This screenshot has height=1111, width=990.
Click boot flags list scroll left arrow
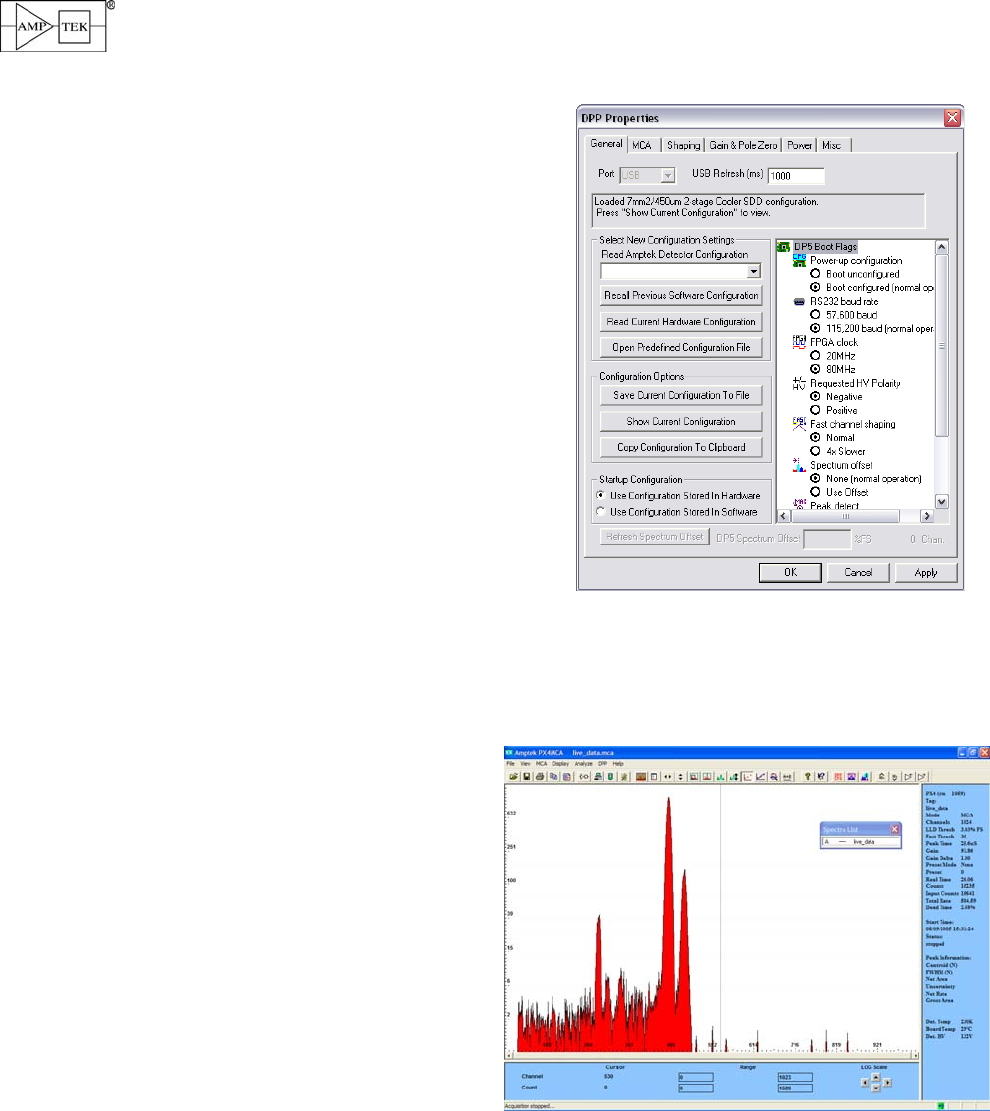pos(784,517)
